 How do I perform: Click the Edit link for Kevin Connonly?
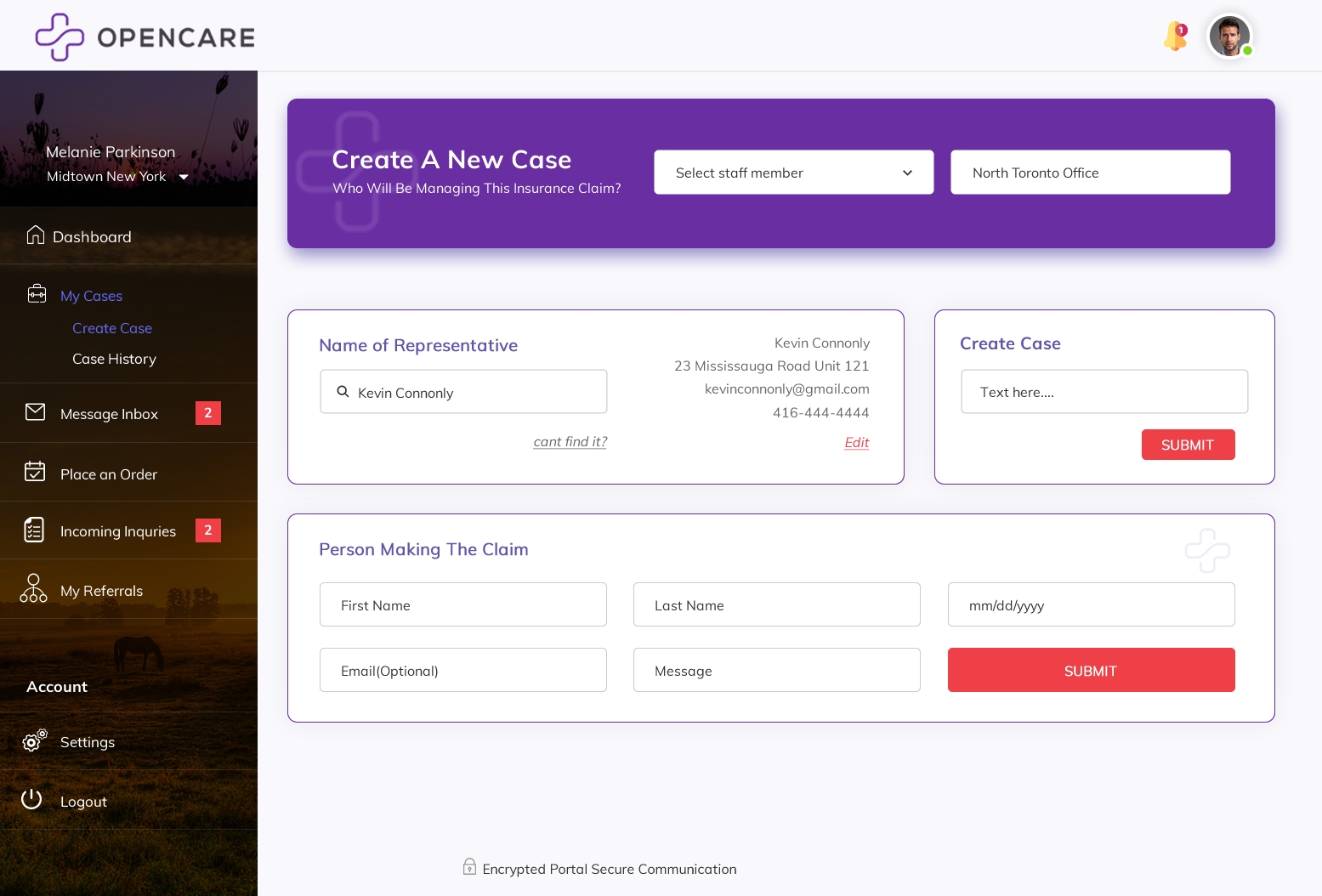[x=856, y=442]
